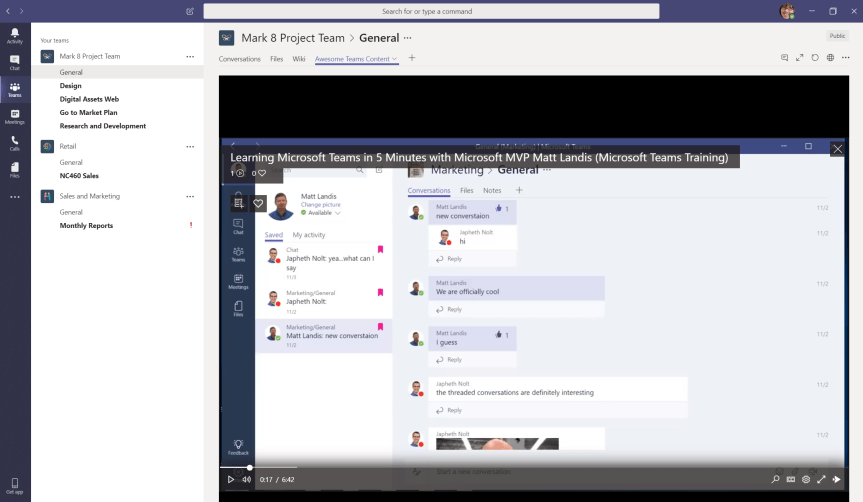Expand the Awesome Teams Content tab dropdown

(395, 59)
